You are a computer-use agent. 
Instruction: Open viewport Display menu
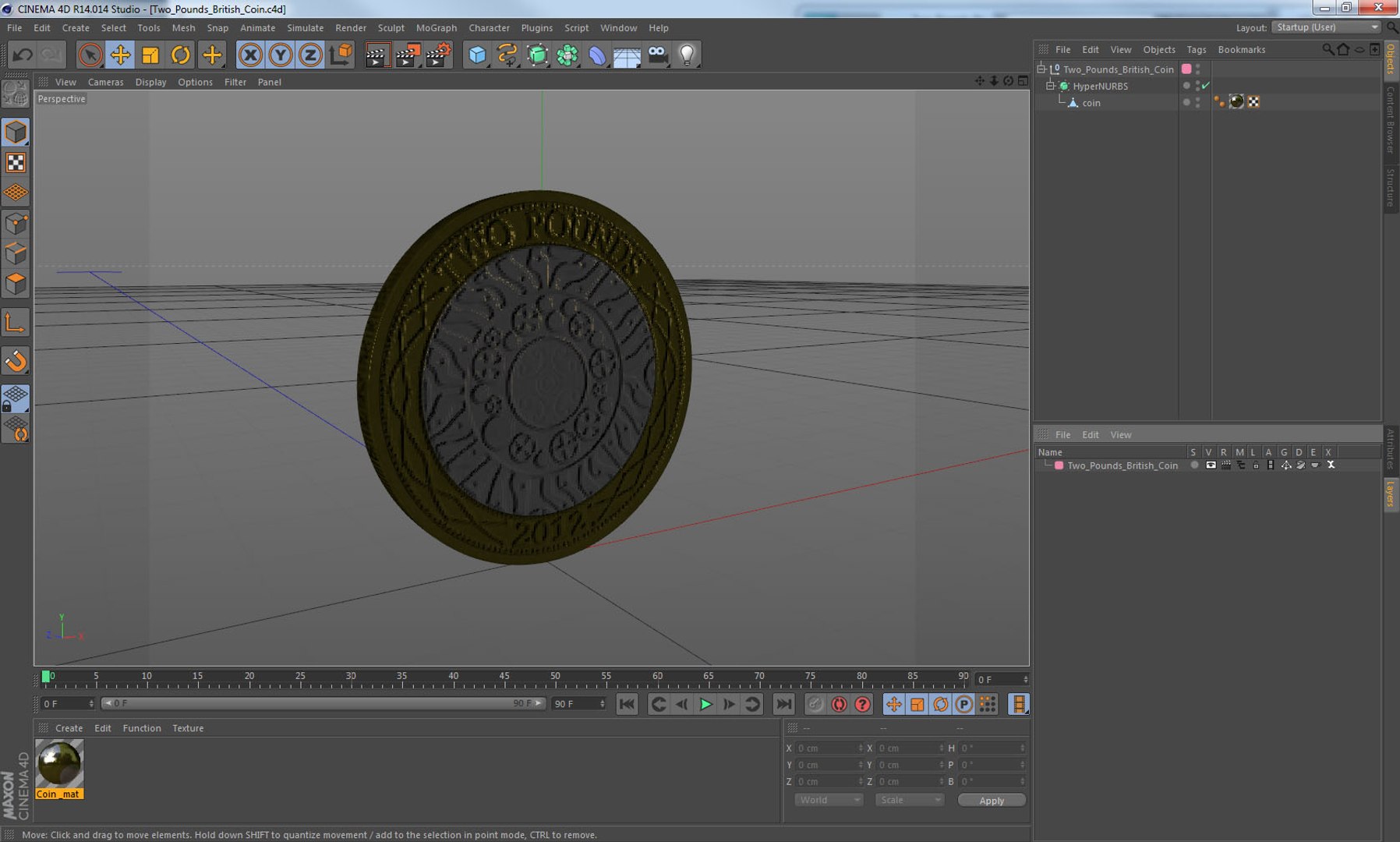tap(150, 82)
